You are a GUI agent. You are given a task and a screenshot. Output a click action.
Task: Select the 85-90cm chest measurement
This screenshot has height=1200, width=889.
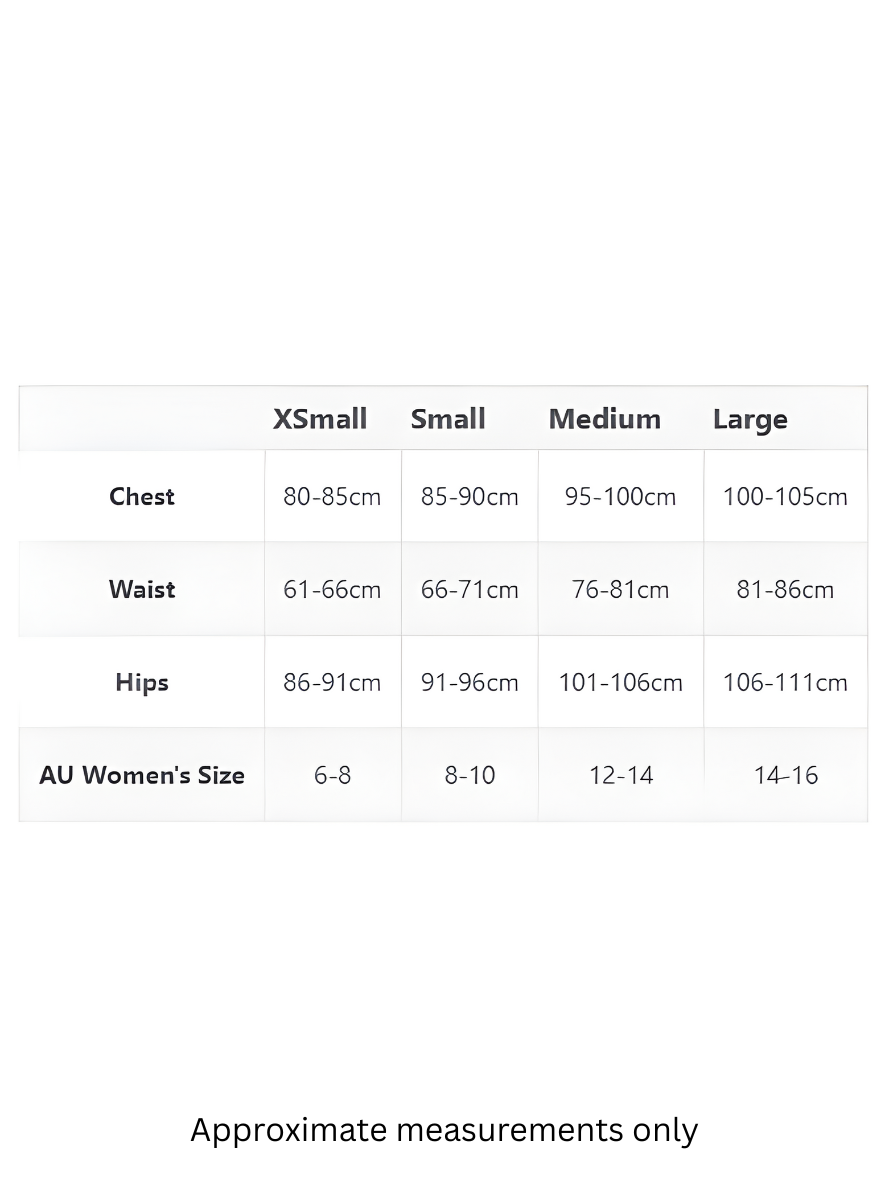470,497
